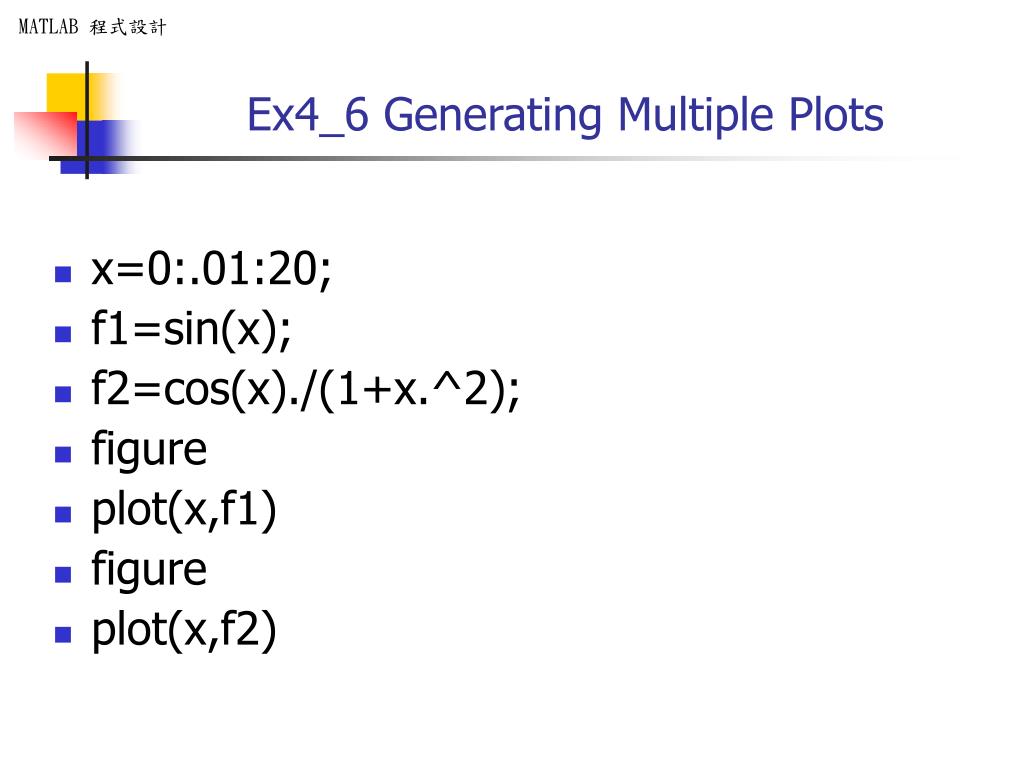Select the bullet beside plot(x,f1)
This screenshot has width=1024, height=768.
pos(64,514)
